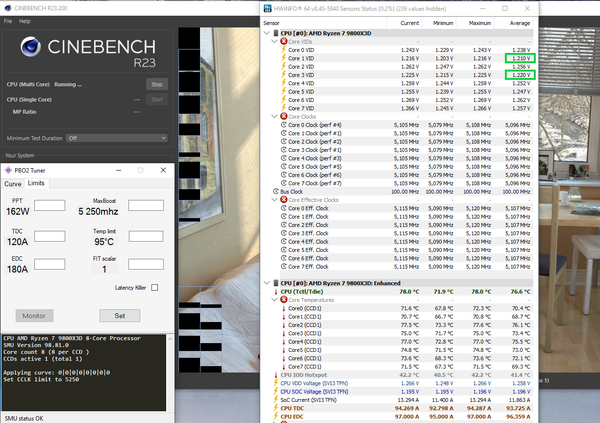
Task: Open the Help menu in Cinebench
Action: pos(24,21)
